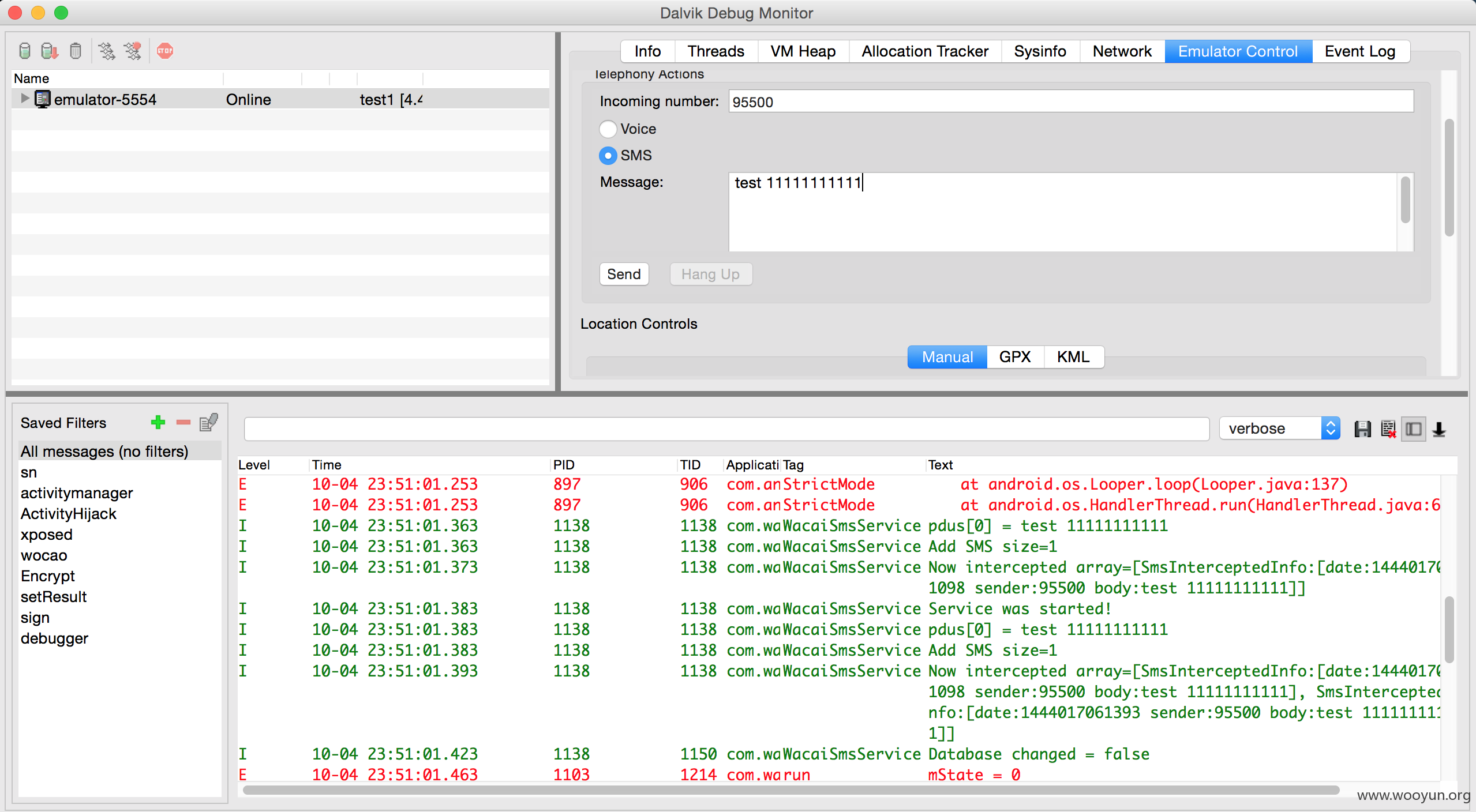
Task: Open the verbose log level dropdown
Action: pyautogui.click(x=1279, y=428)
